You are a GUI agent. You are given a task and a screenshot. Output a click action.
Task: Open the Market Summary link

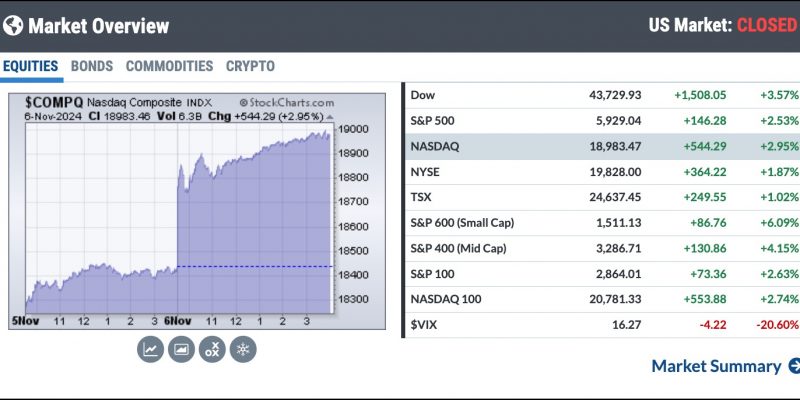coord(716,366)
